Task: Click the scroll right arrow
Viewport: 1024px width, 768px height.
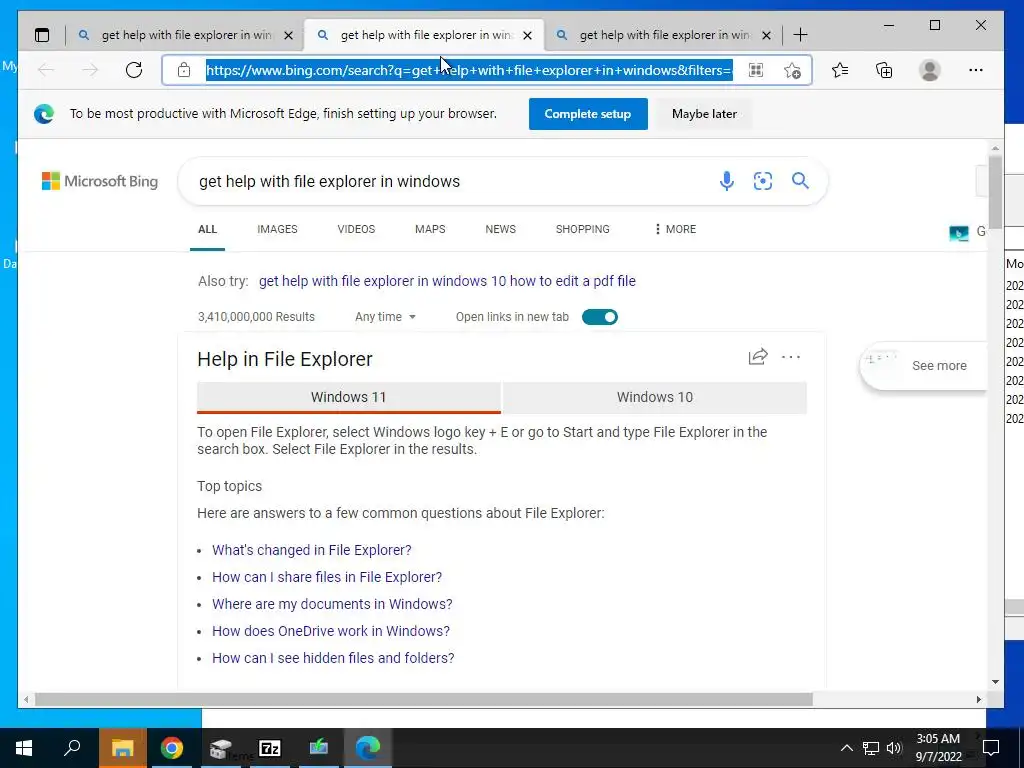Action: (978, 699)
